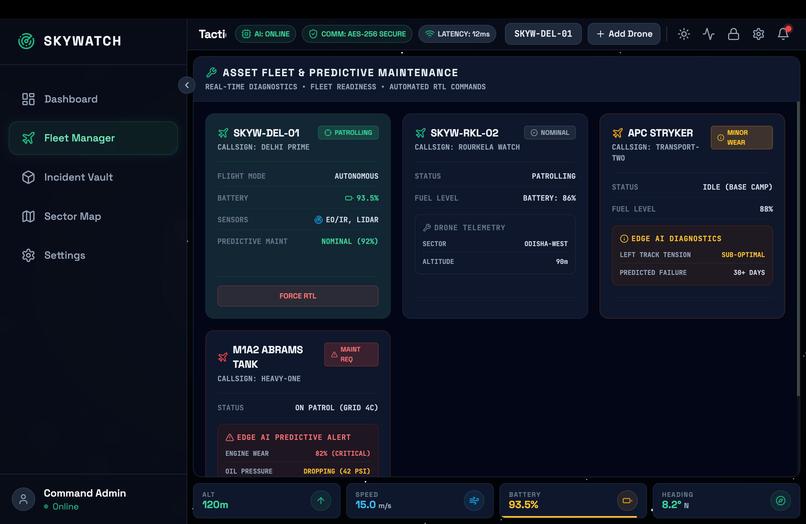The height and width of the screenshot is (524, 806).
Task: Click the PATROLLING badge on SKYW-DEL-01
Action: point(349,133)
